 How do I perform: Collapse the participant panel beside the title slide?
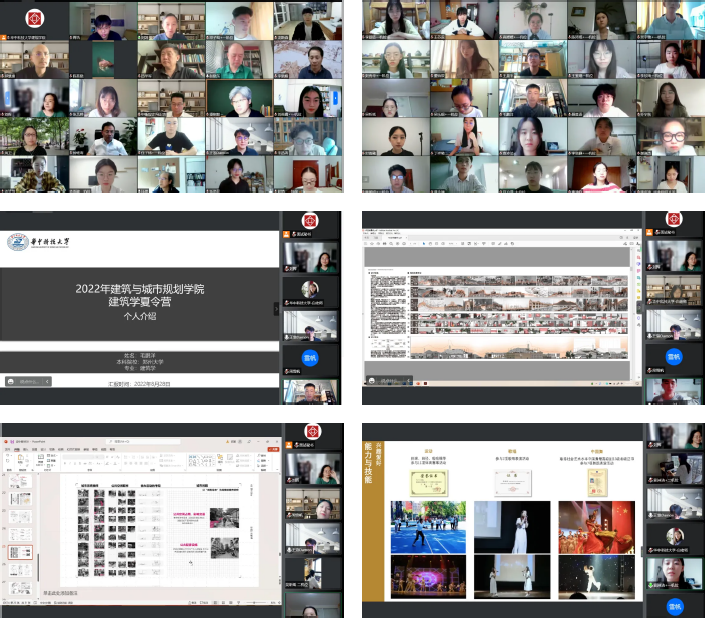[277, 309]
